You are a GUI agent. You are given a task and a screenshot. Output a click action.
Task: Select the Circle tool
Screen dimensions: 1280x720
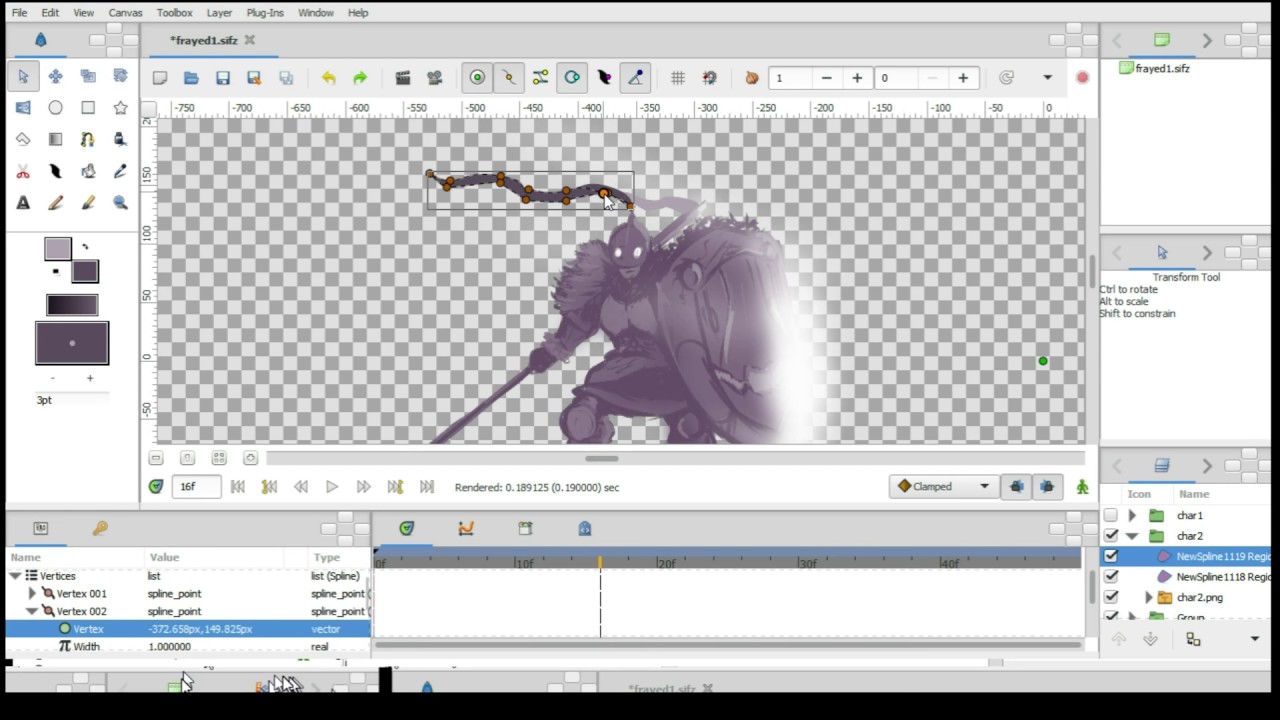click(x=56, y=108)
